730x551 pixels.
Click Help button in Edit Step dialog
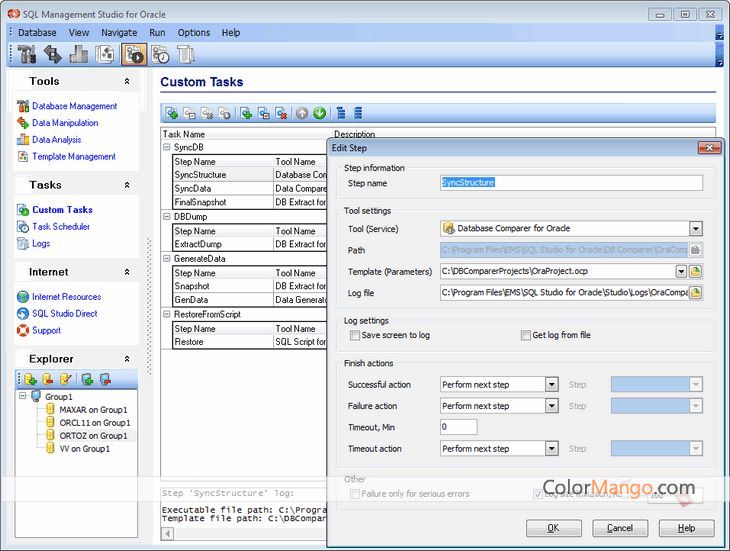tap(686, 528)
